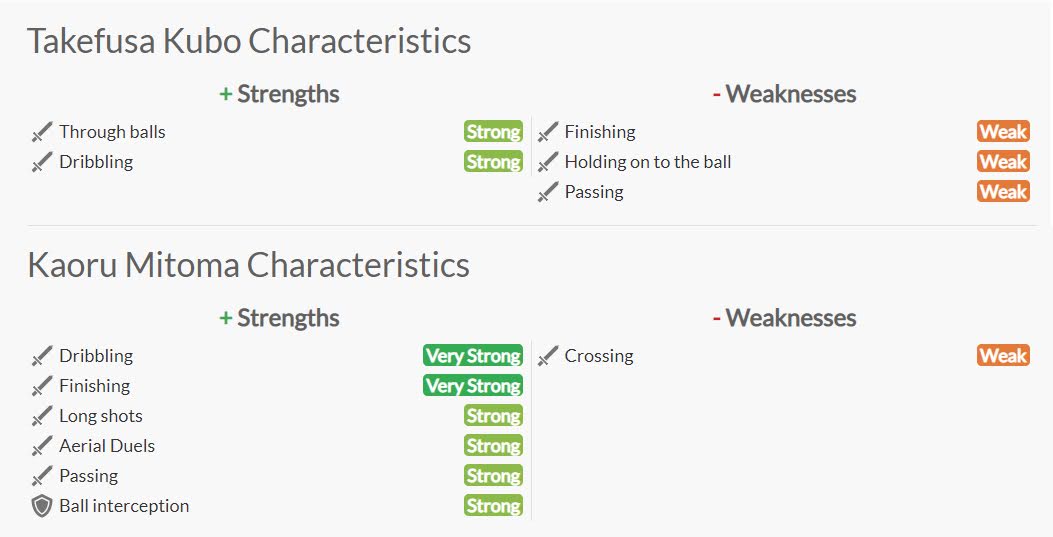Click sword icon next to Kubo's Dribbling

(42, 162)
